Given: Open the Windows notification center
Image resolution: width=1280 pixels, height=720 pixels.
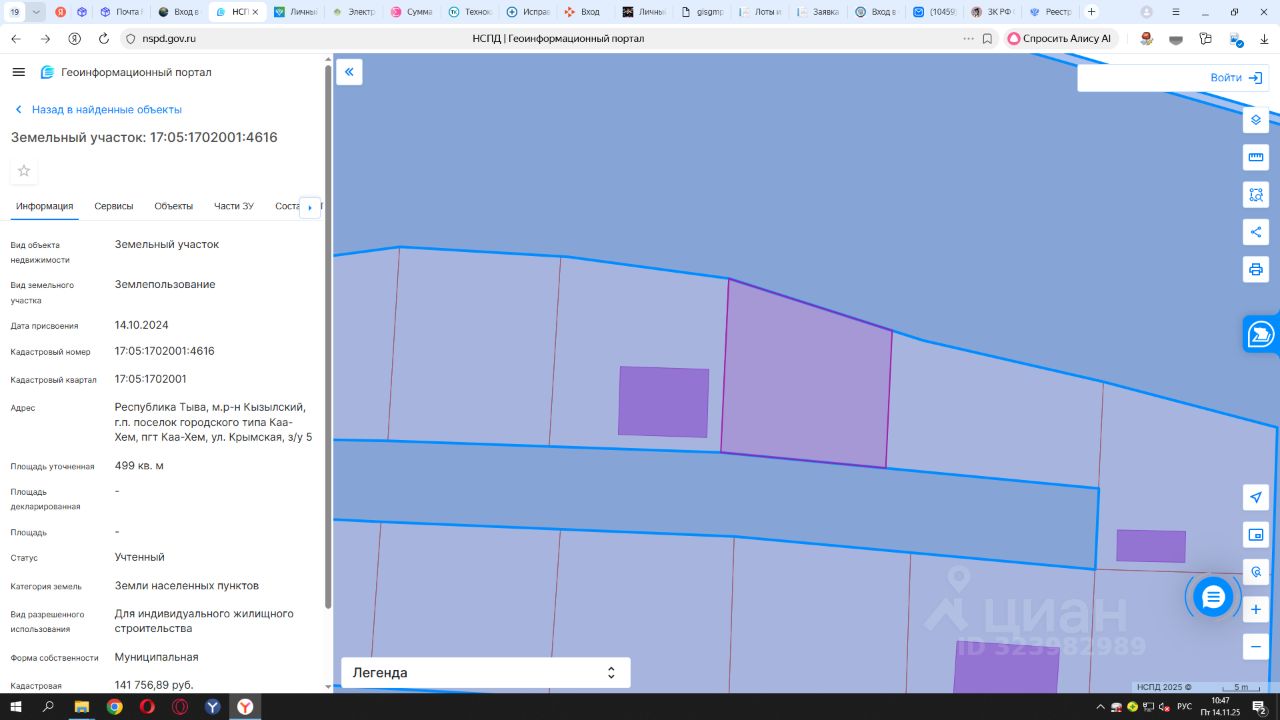Looking at the screenshot, I should tap(1259, 707).
